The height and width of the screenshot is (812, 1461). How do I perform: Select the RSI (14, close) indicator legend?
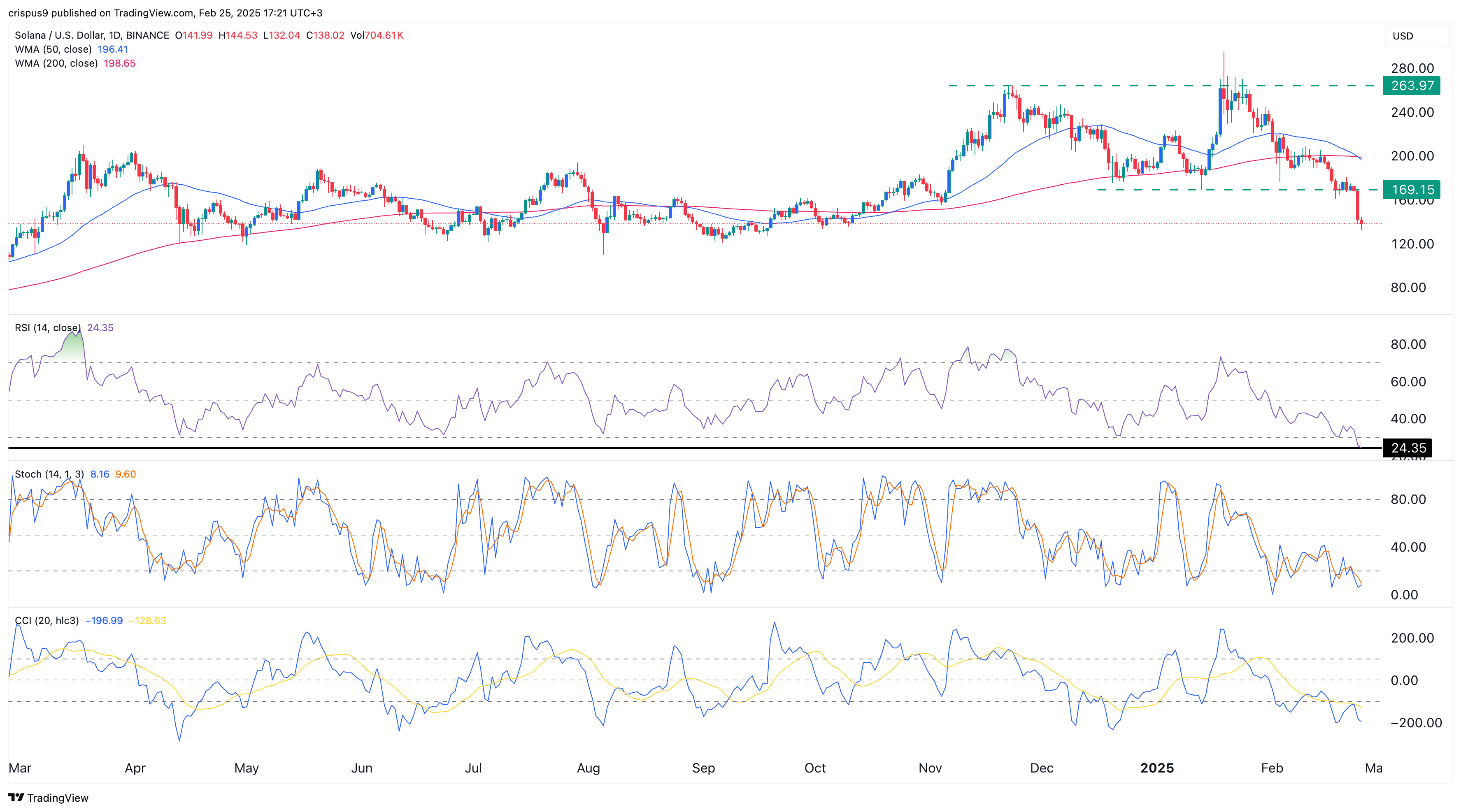tap(48, 328)
